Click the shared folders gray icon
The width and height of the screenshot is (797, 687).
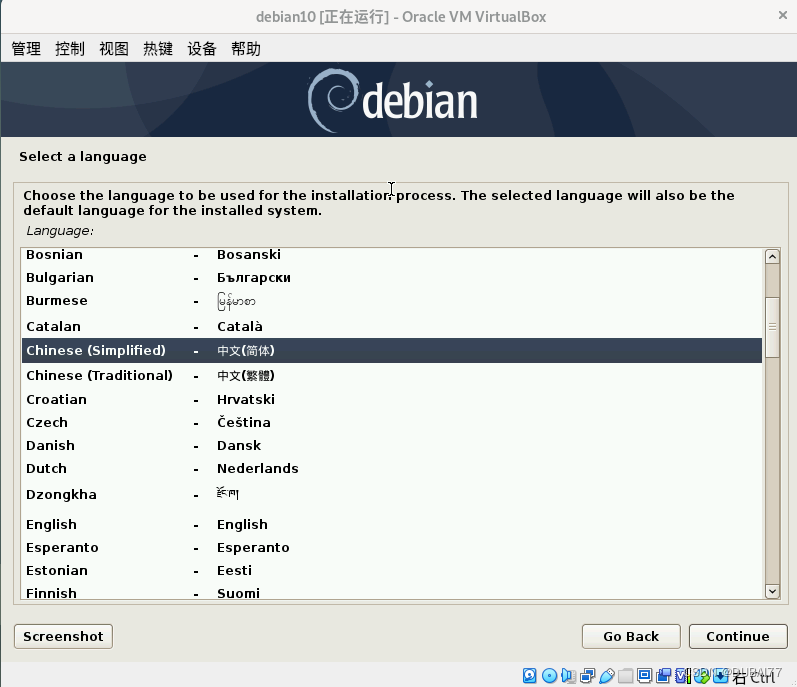tap(626, 675)
